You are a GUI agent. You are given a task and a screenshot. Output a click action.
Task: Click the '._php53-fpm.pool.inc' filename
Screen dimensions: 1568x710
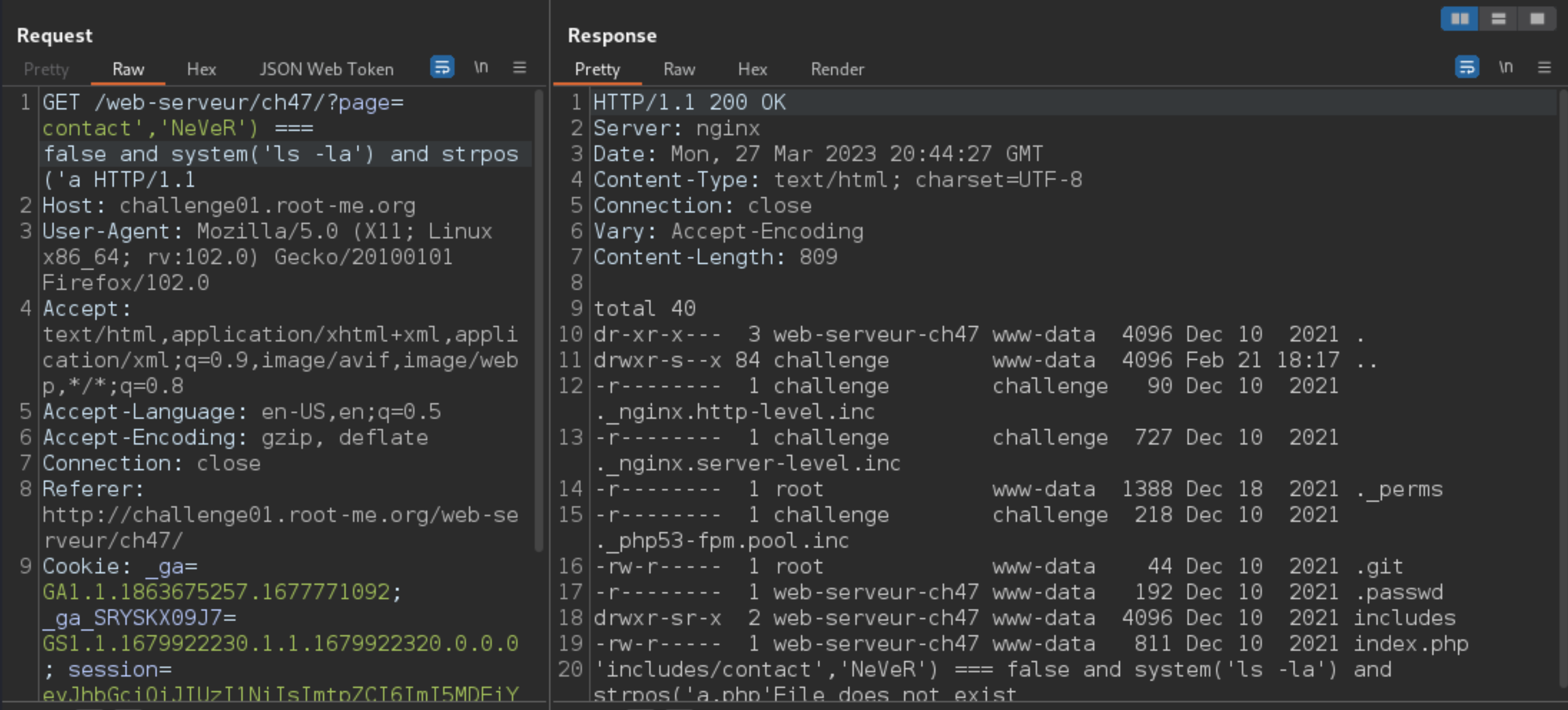[x=722, y=541]
